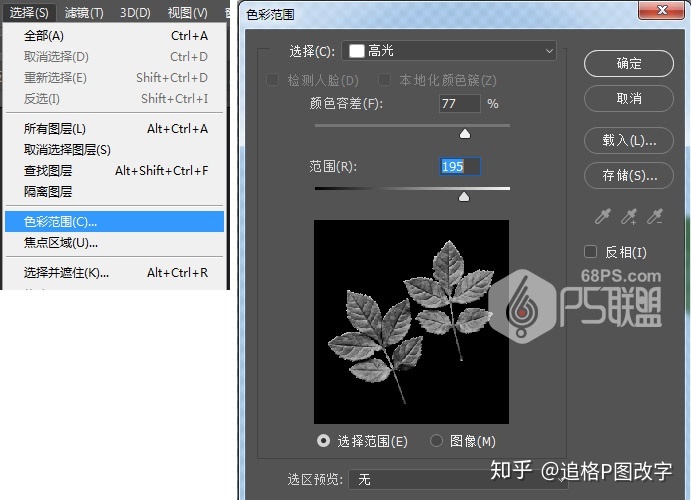Toggle the 检测人脸(D) checkbox
Image resolution: width=691 pixels, height=500 pixels.
tap(272, 80)
